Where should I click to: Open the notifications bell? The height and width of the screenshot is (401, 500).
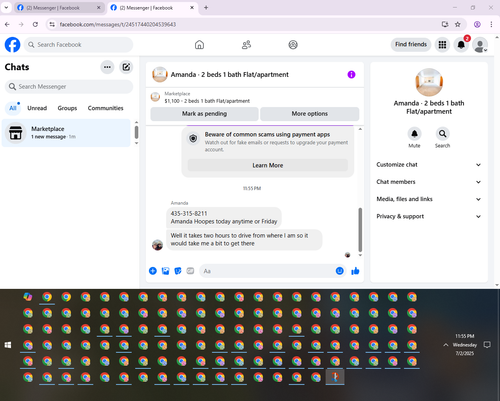461,45
